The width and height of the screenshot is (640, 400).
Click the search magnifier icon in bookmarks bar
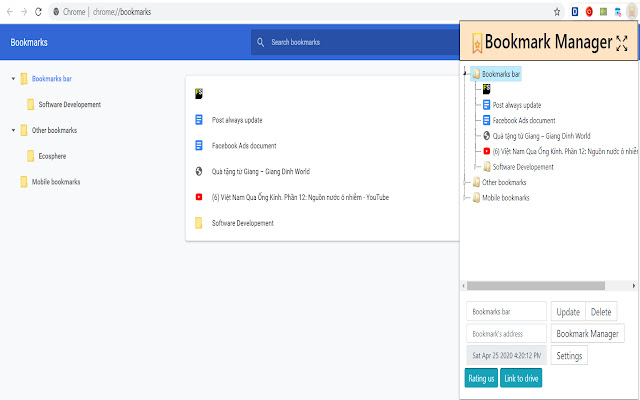tap(260, 42)
